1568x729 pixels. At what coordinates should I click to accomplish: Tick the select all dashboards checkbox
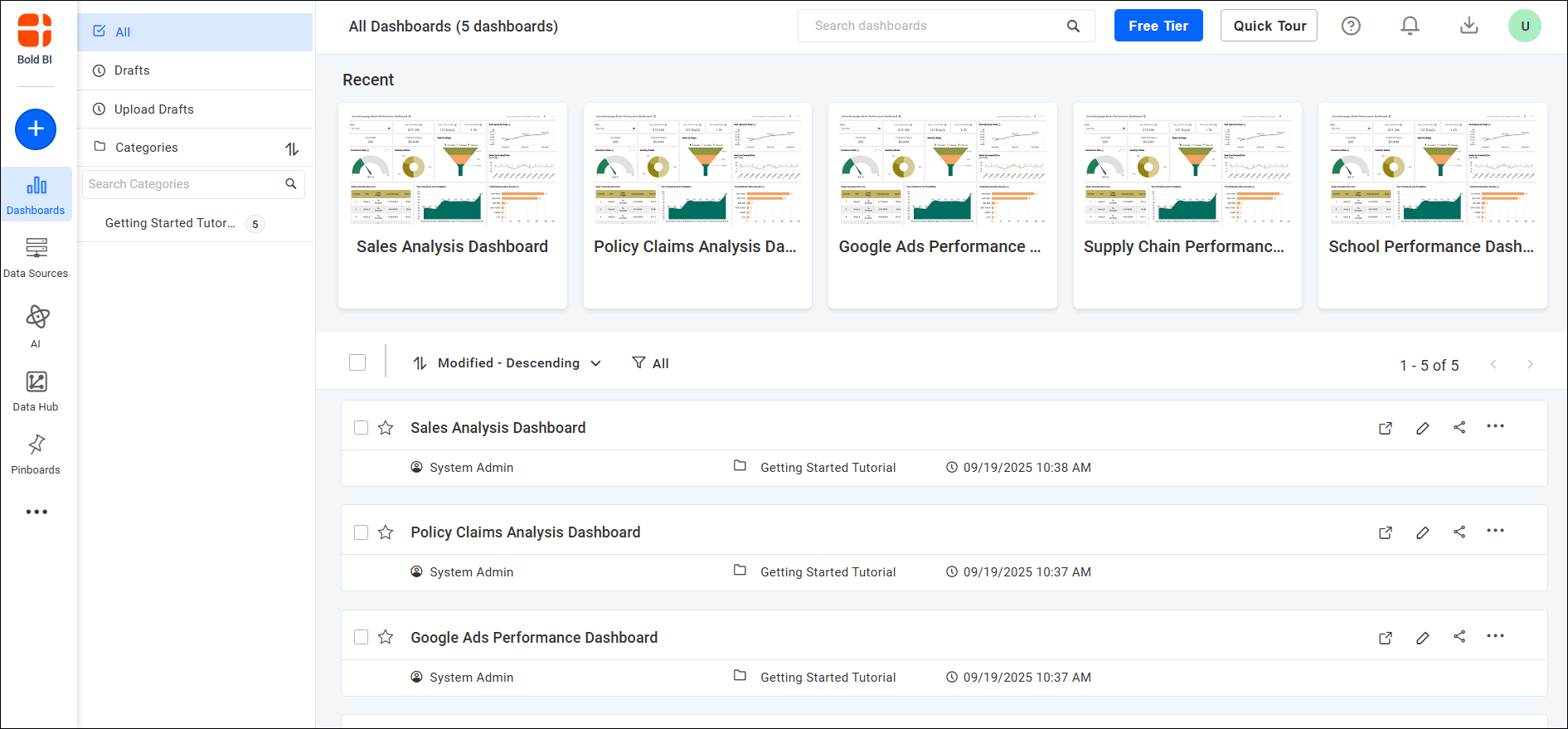coord(357,362)
